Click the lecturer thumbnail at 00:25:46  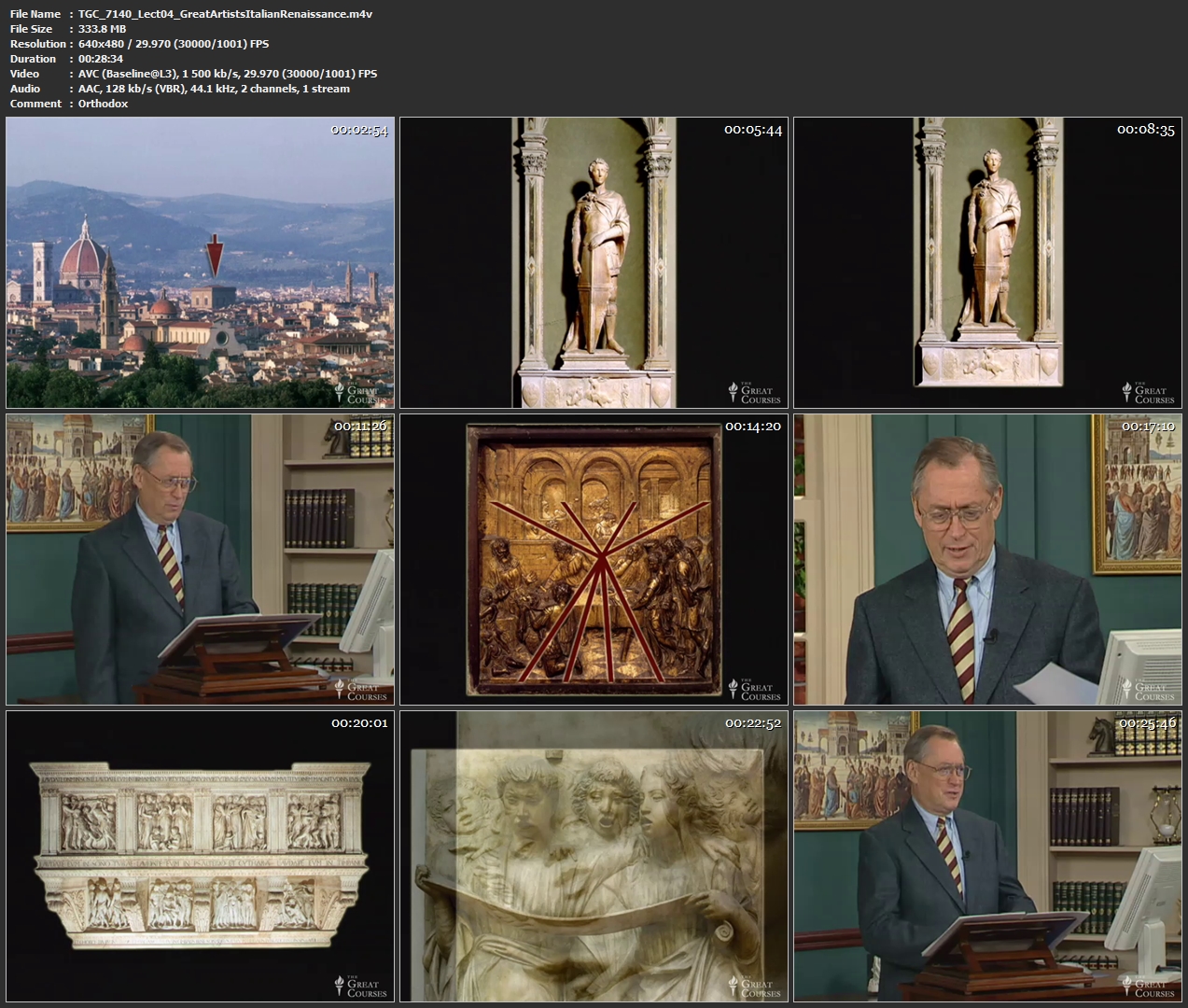coord(987,857)
